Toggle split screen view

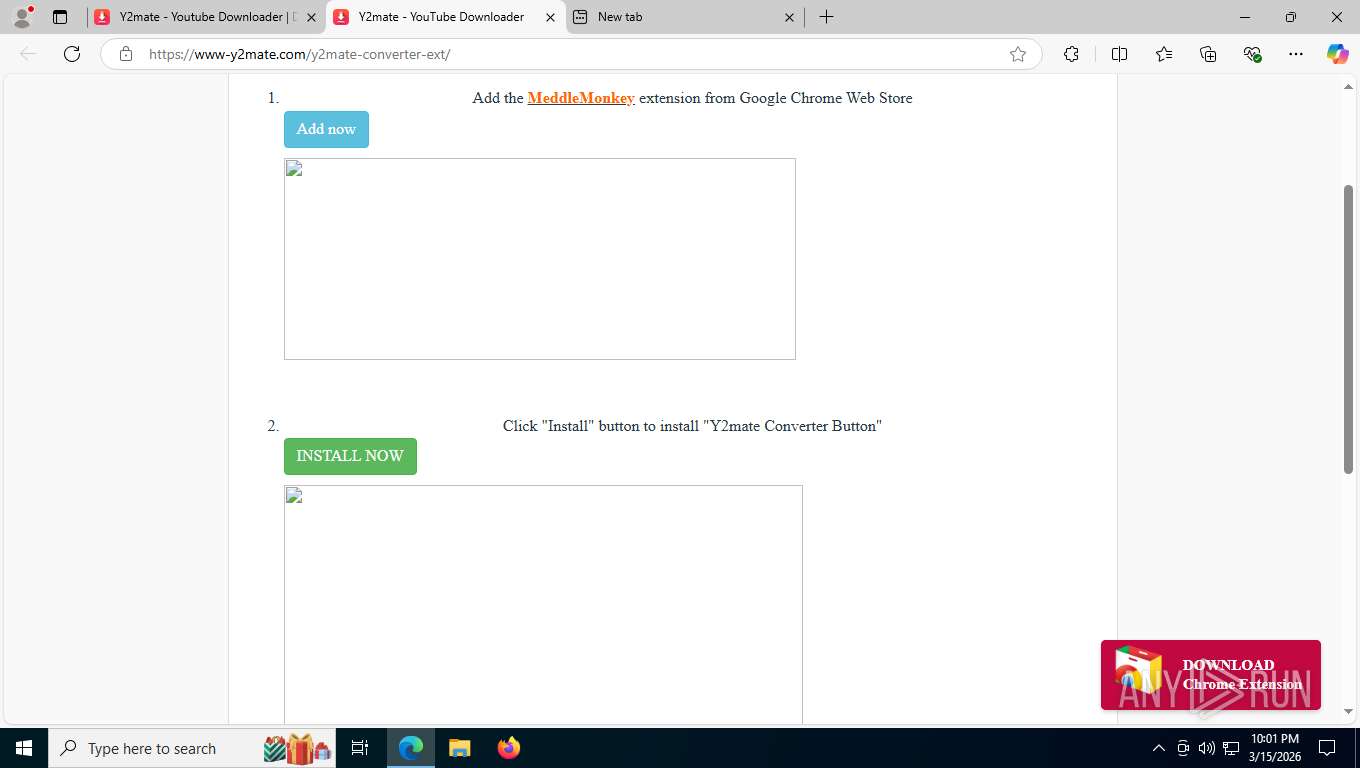click(1119, 54)
